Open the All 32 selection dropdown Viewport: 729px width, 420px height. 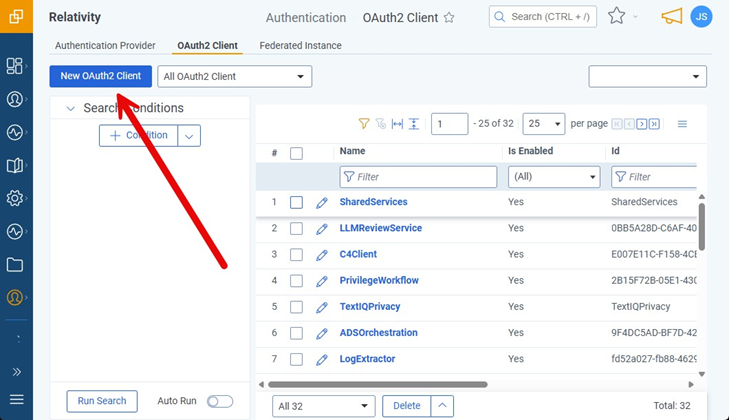[x=323, y=406]
